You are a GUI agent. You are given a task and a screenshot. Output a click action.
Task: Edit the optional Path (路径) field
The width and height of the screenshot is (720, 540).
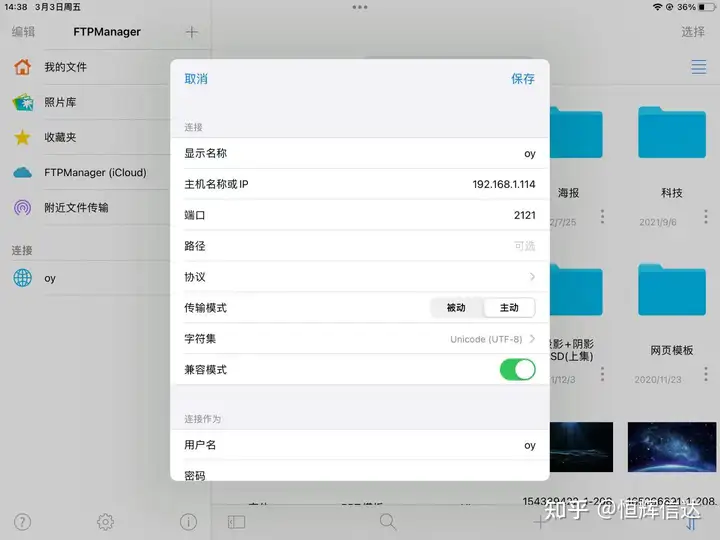pos(360,246)
